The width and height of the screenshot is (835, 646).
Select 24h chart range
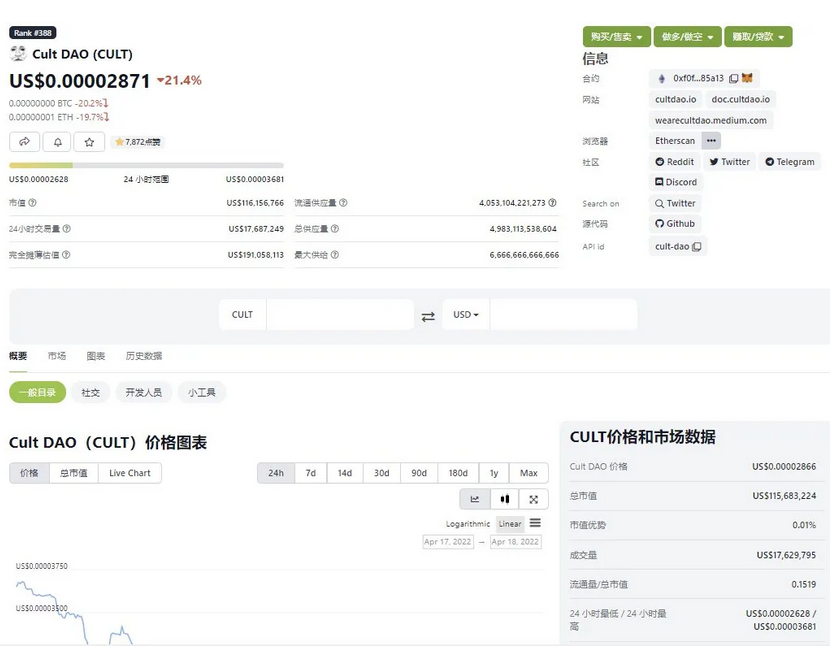276,473
